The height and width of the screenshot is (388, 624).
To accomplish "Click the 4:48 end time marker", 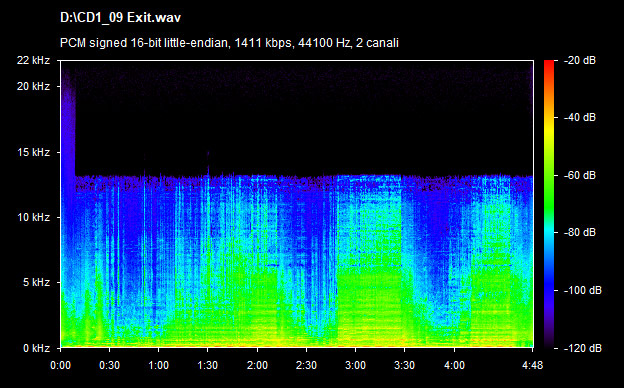I will tap(532, 365).
